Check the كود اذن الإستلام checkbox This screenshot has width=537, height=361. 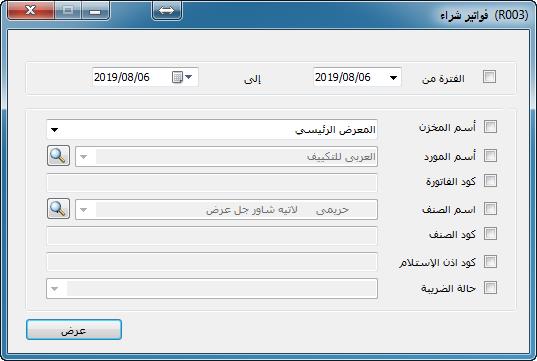(490, 262)
